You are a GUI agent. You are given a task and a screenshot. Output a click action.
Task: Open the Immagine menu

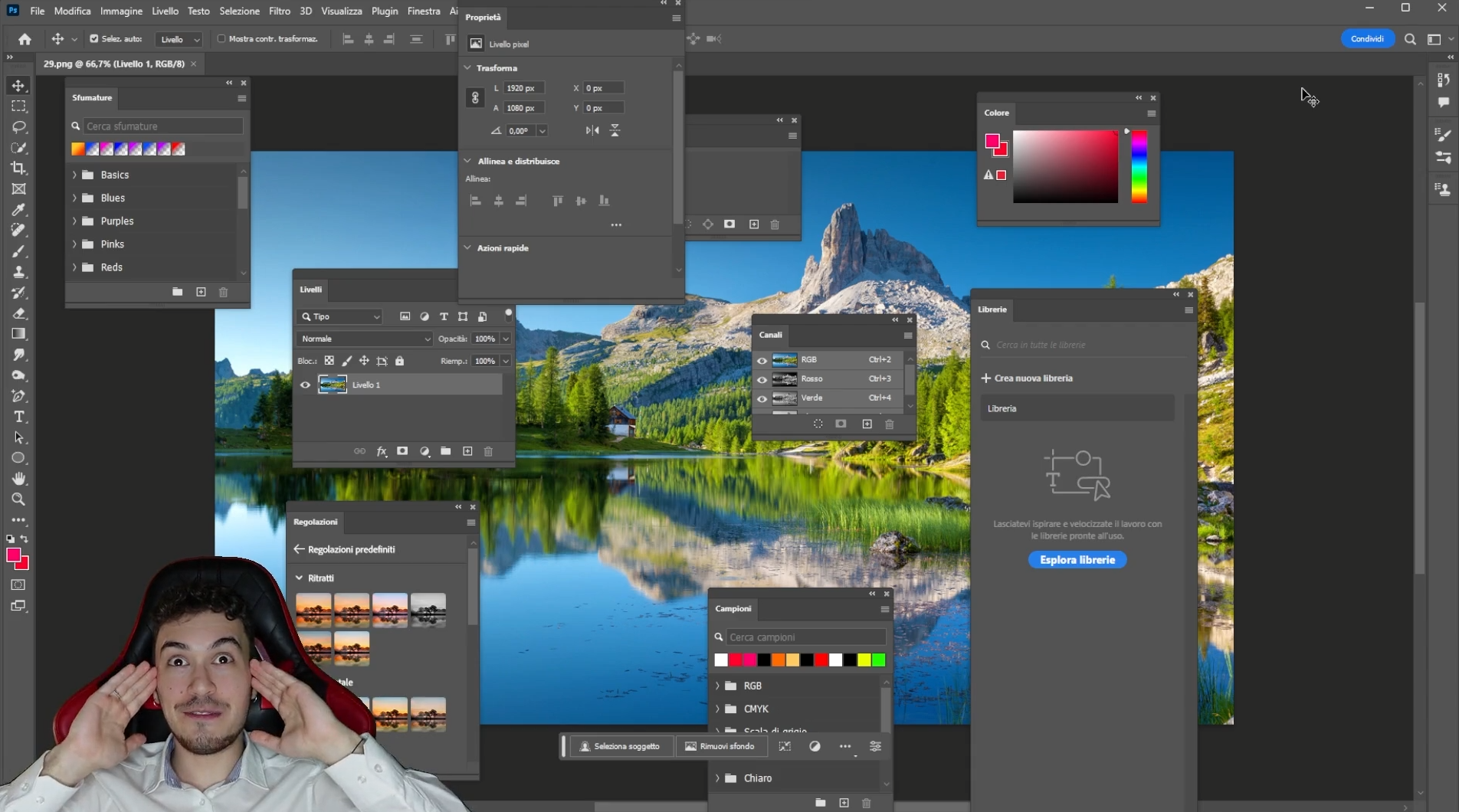pos(121,11)
